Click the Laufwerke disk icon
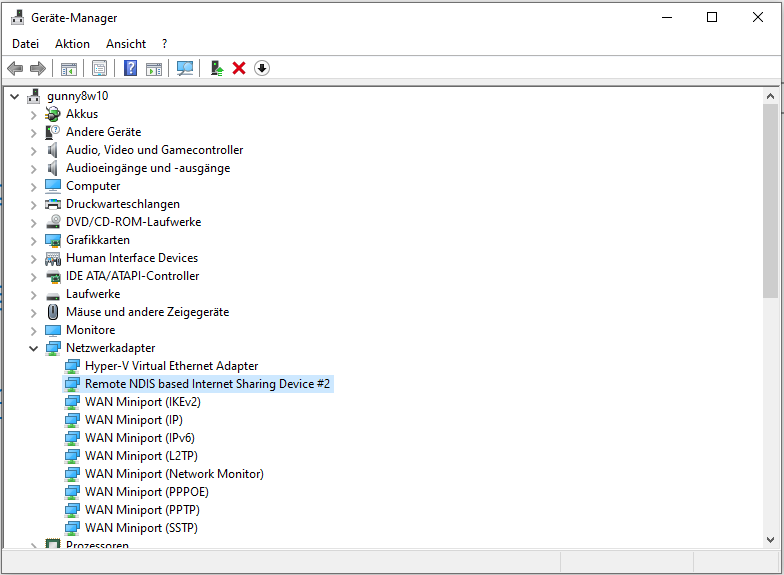 tap(52, 295)
